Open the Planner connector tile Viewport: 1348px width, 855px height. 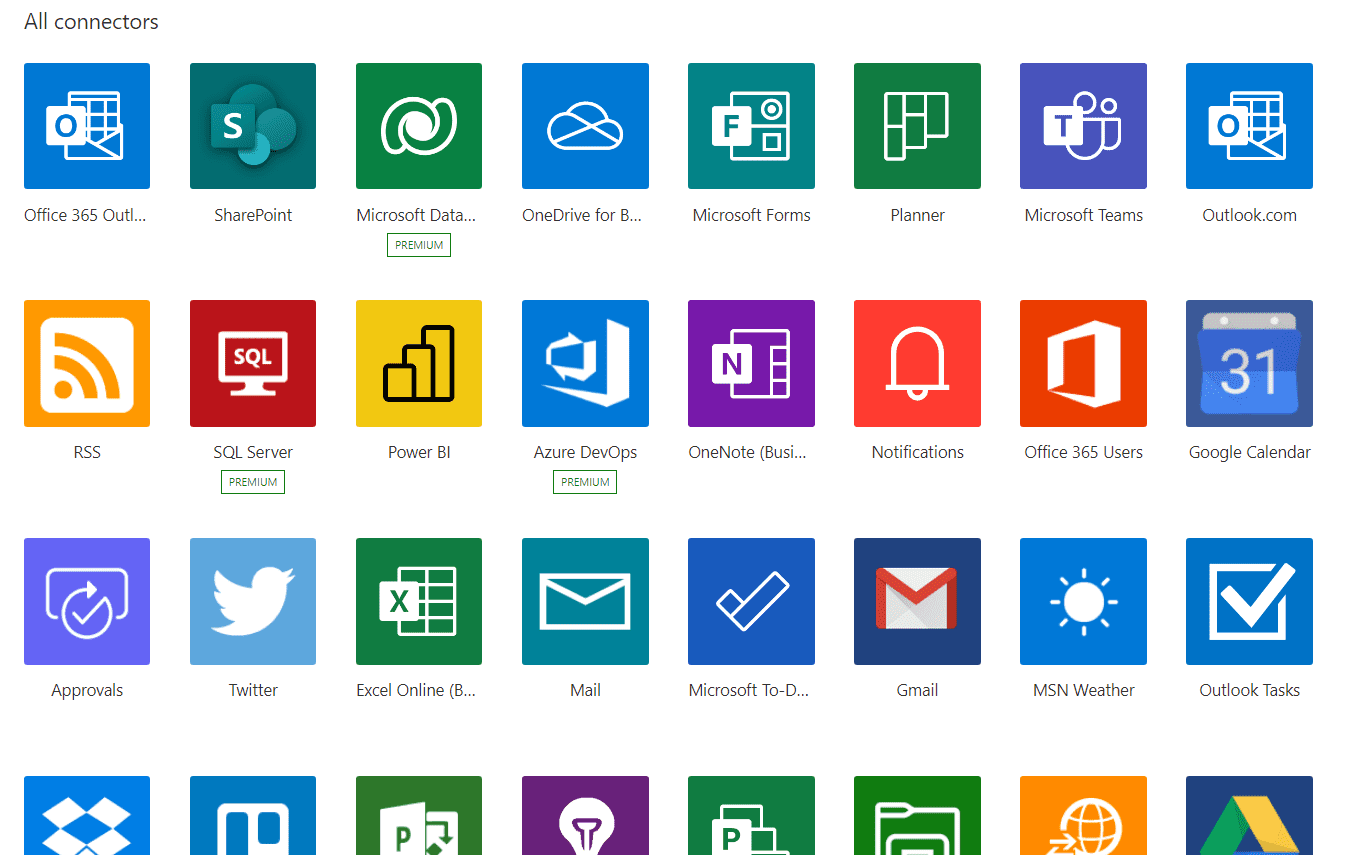[x=917, y=126]
